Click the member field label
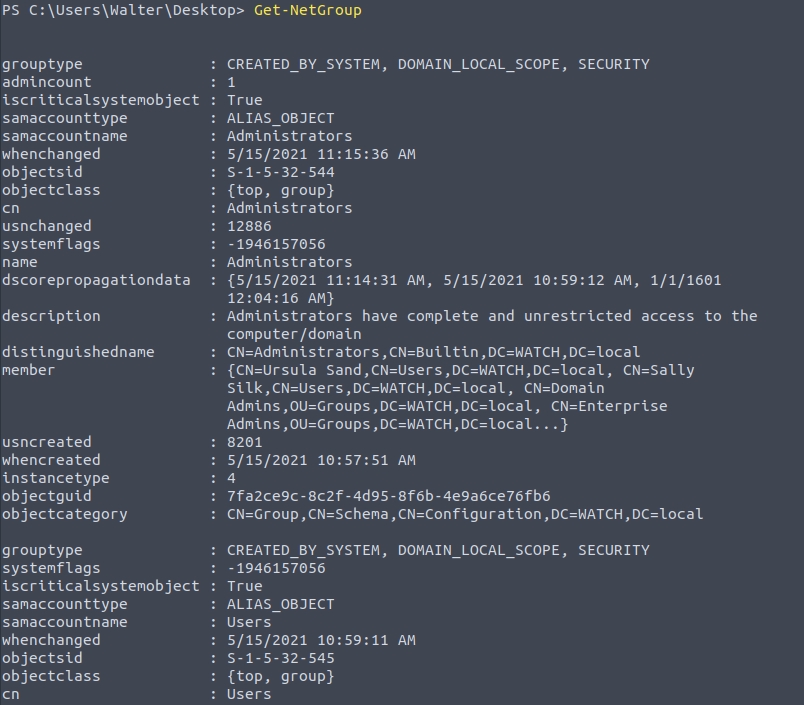Screen dimensions: 804x705 click(x=28, y=370)
